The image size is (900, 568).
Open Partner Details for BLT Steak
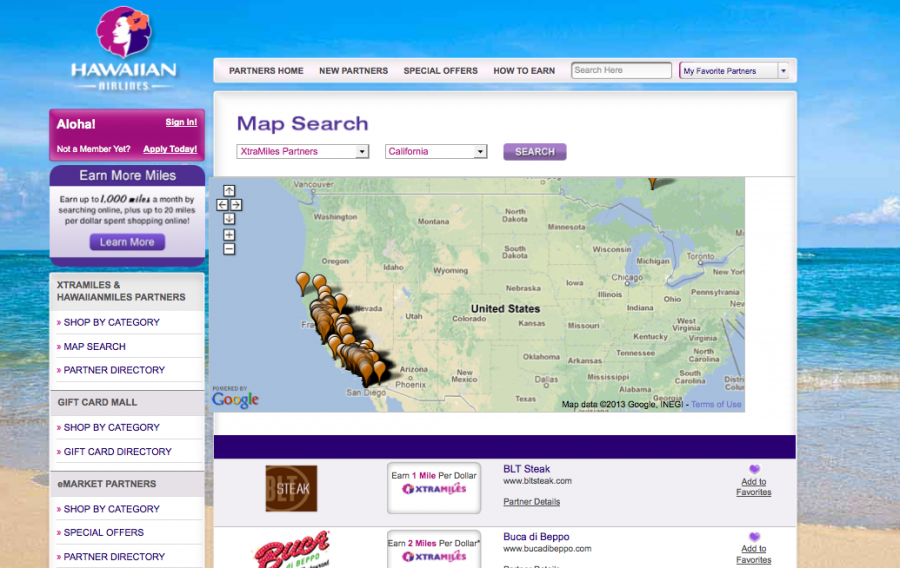[x=531, y=502]
